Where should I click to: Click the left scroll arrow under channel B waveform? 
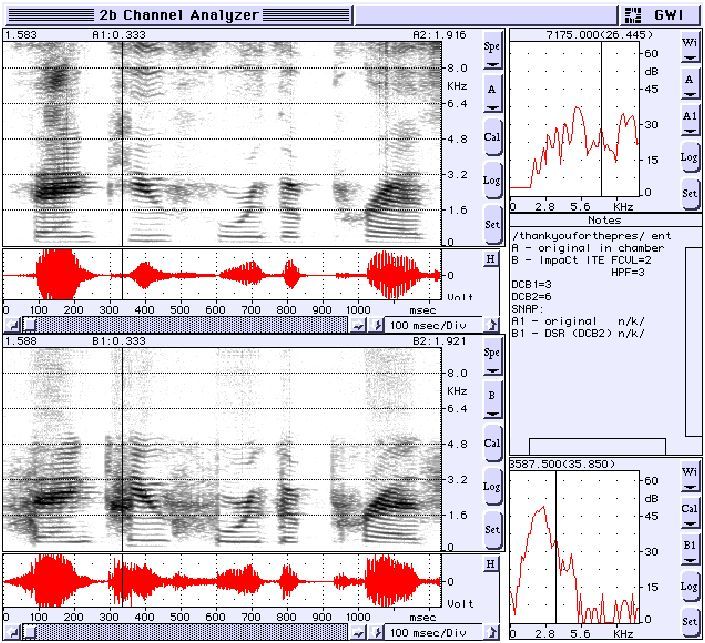13,633
